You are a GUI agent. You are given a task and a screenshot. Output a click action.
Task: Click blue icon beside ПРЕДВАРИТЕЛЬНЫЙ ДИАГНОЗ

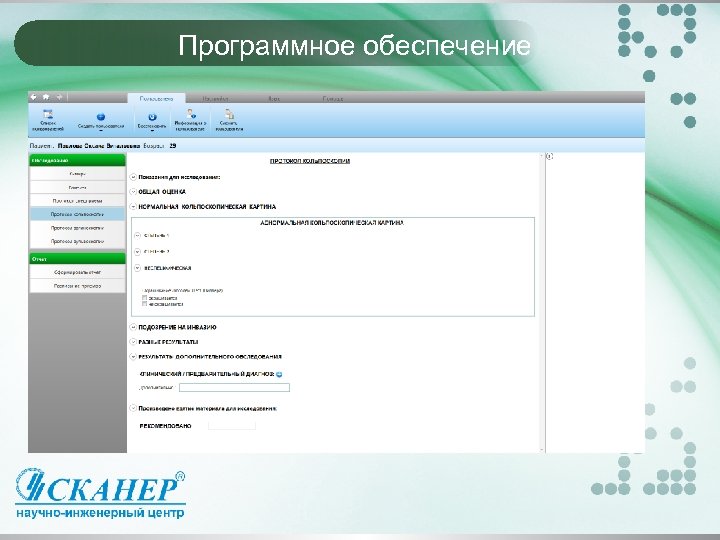tap(279, 374)
